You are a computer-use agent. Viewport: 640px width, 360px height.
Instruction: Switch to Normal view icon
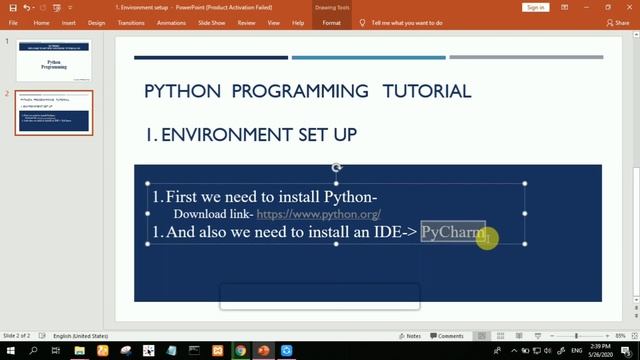click(482, 336)
